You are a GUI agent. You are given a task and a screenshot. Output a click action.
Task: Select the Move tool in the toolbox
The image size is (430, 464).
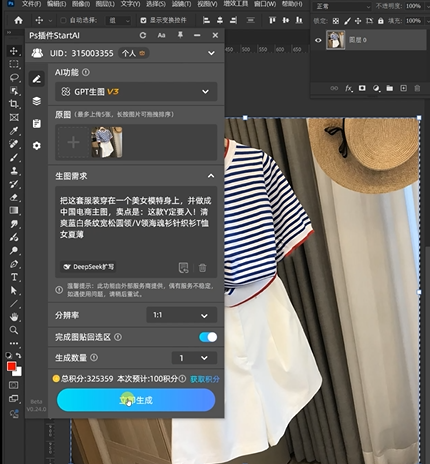(x=14, y=51)
